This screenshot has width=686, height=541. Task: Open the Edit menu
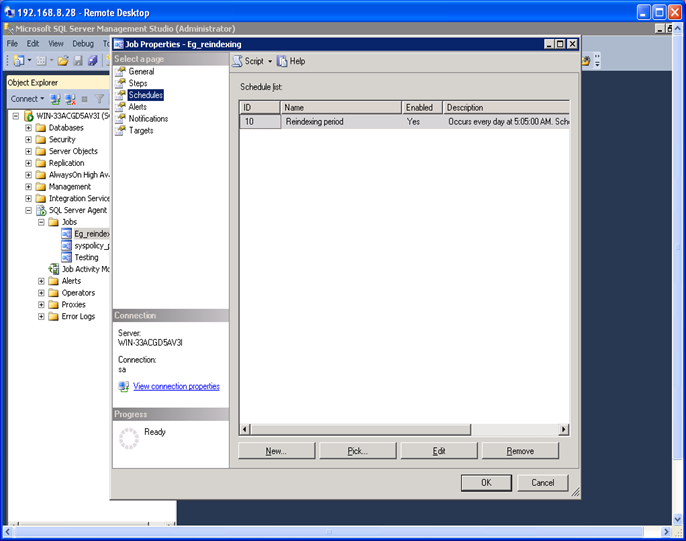click(33, 44)
